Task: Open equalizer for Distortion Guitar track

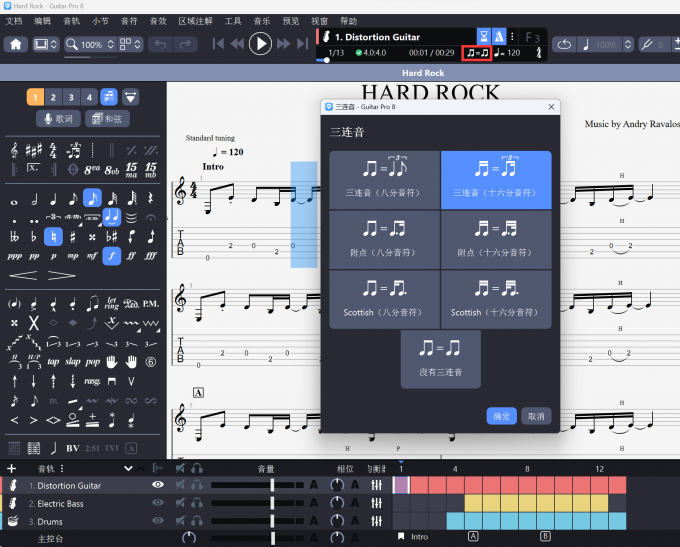Action: click(x=377, y=485)
